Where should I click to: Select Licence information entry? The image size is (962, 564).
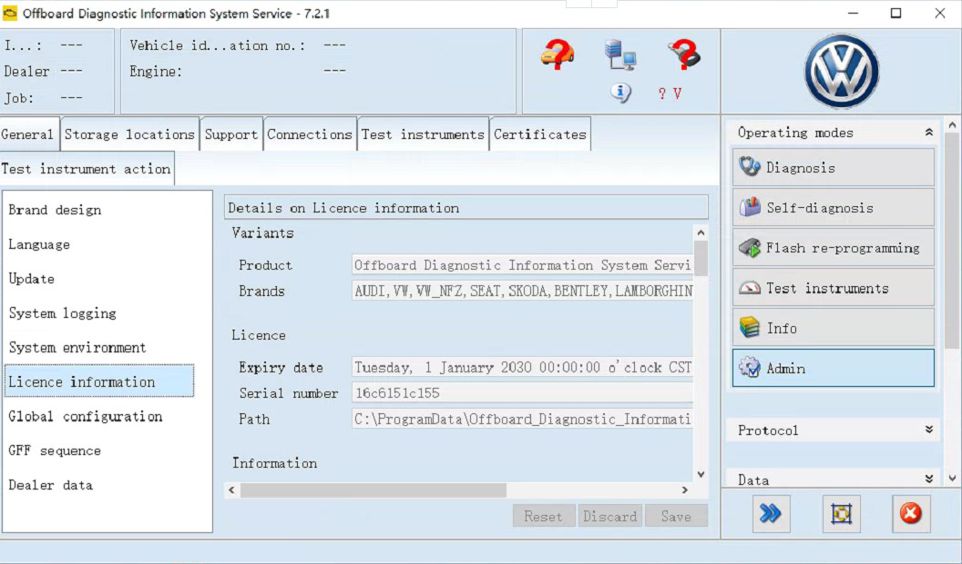pyautogui.click(x=99, y=381)
